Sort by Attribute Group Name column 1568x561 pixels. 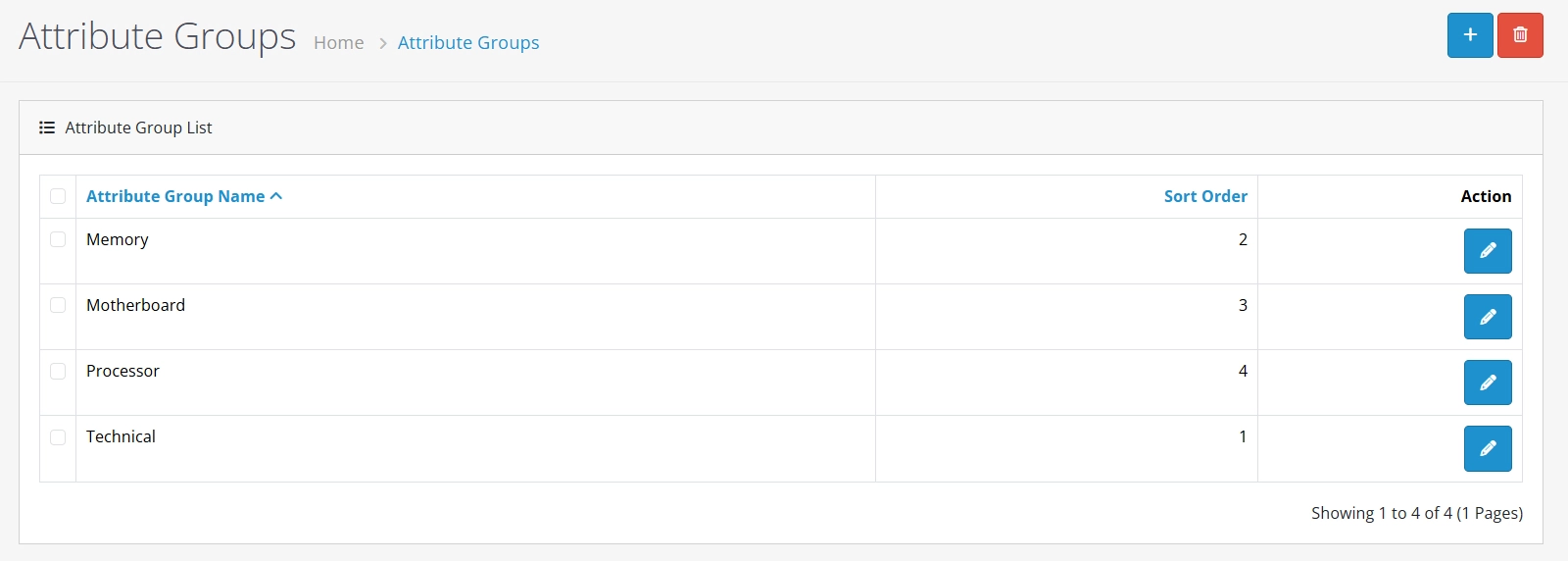(x=175, y=196)
